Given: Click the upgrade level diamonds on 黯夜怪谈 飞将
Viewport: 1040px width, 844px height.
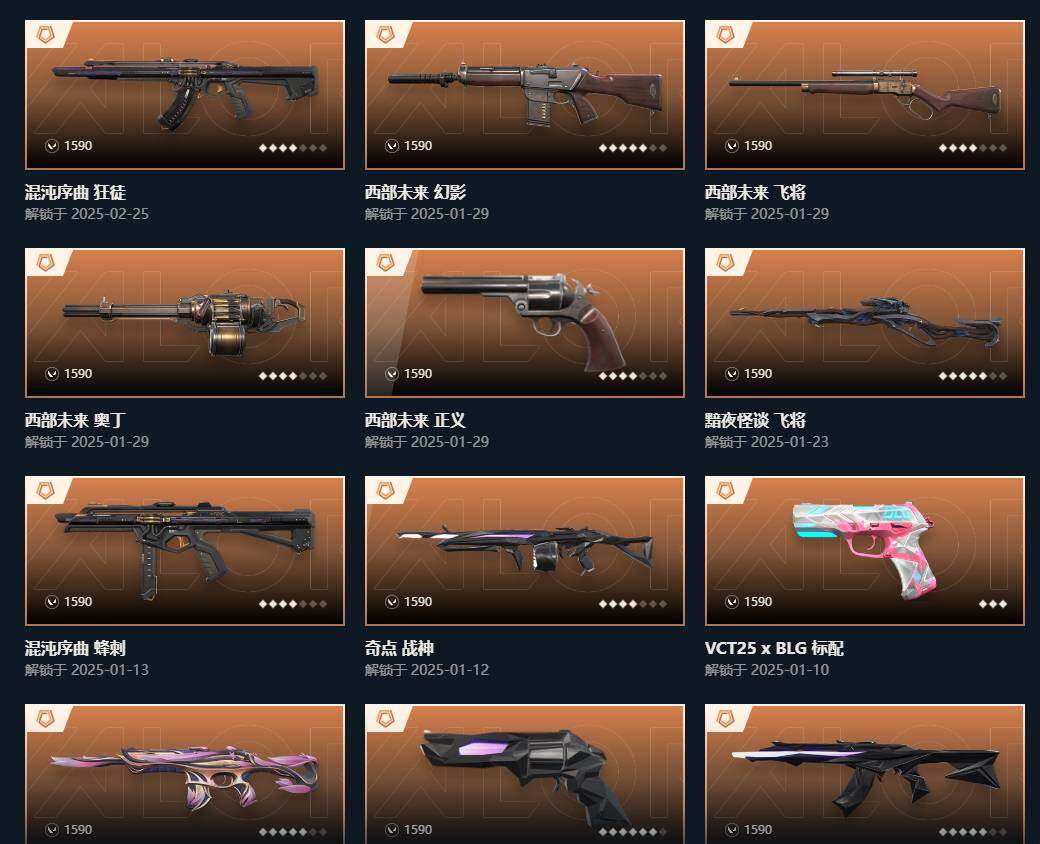Looking at the screenshot, I should 973,376.
